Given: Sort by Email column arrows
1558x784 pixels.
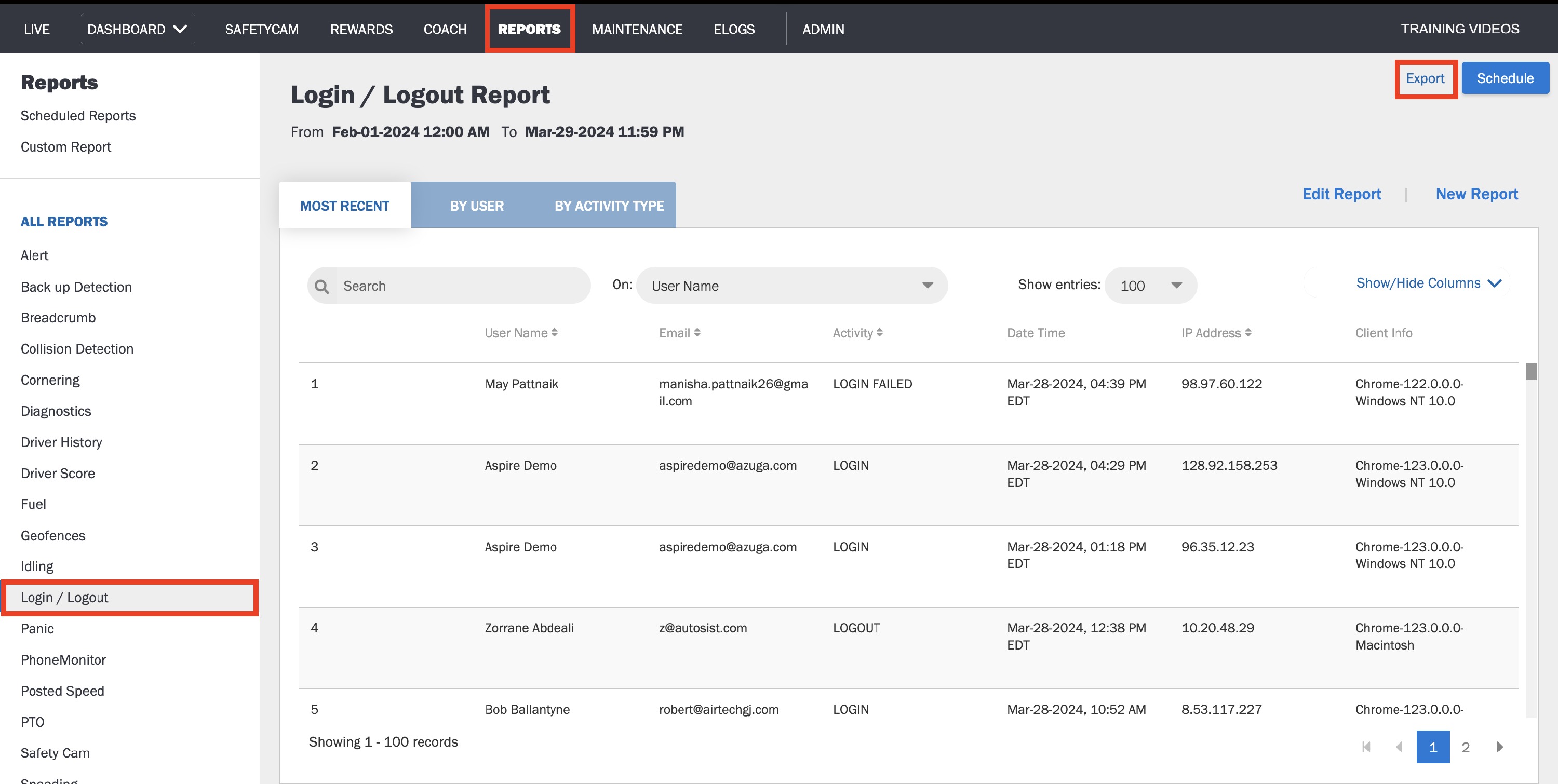Looking at the screenshot, I should click(697, 332).
